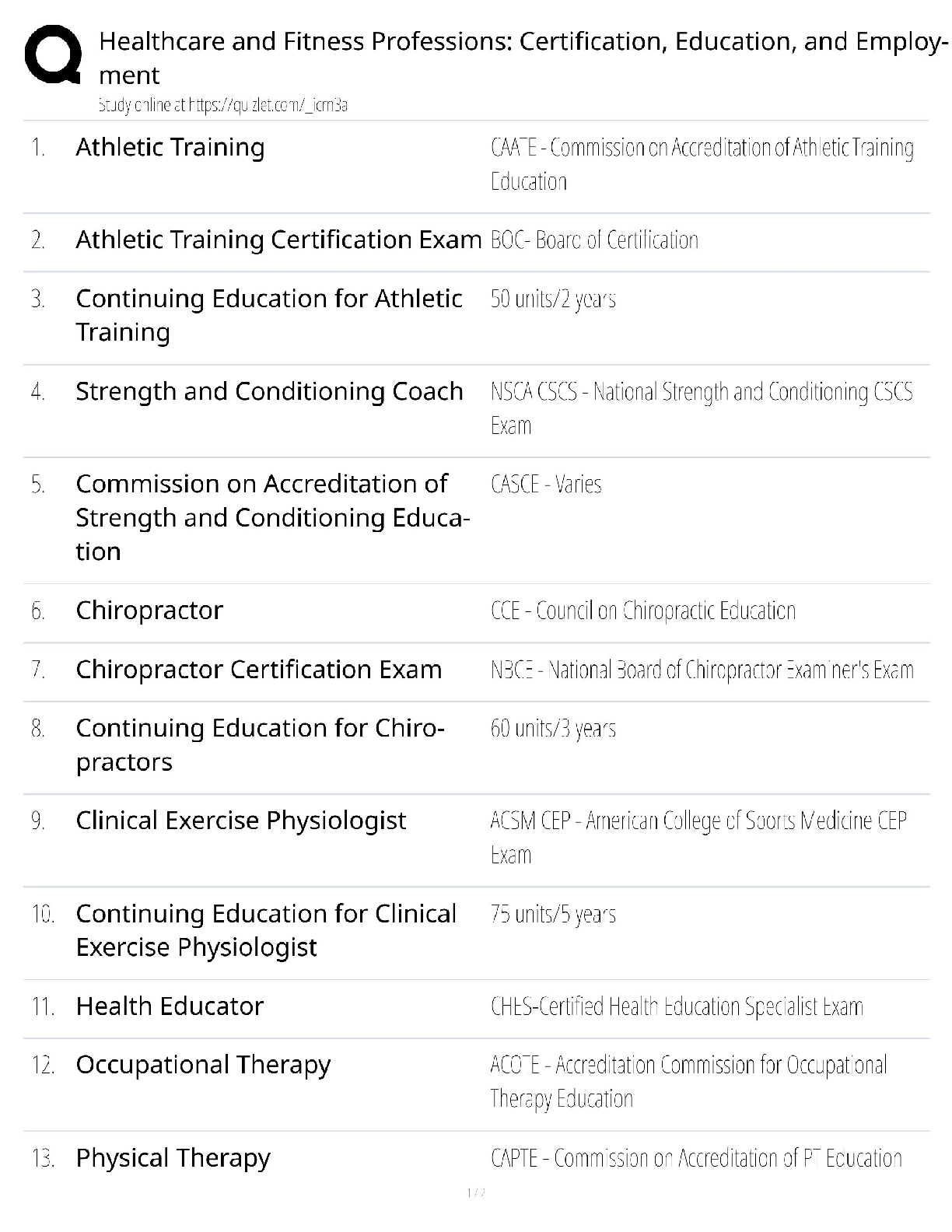Click the Healthcare and Fitness Professions title
This screenshot has width=952, height=1232.
[x=523, y=58]
